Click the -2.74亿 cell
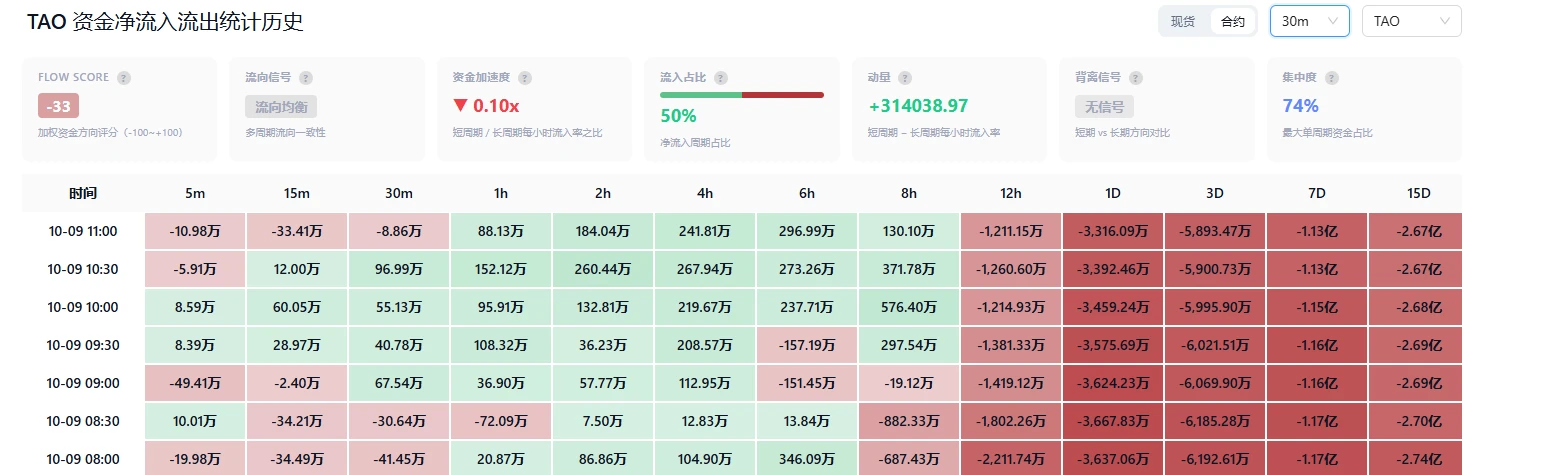The image size is (1543, 475). (1415, 459)
